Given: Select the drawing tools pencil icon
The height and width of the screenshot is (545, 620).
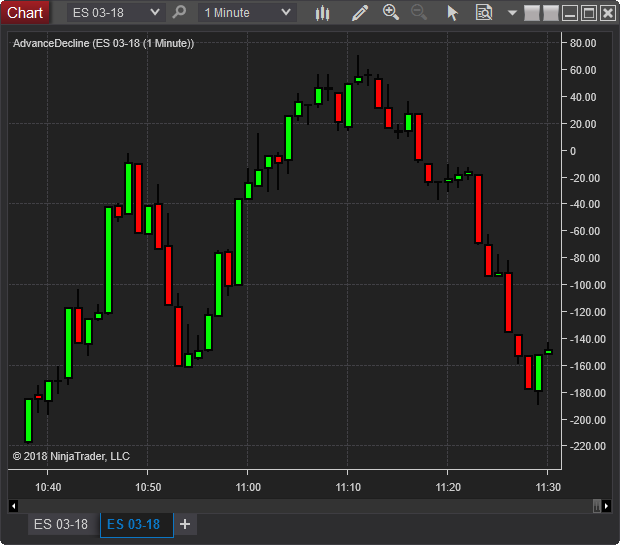Looking at the screenshot, I should (360, 13).
